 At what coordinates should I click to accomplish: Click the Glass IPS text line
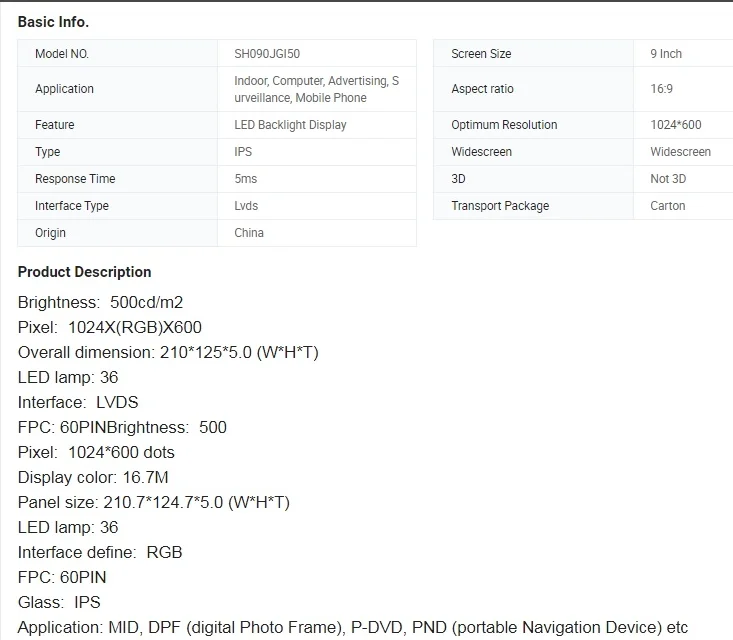59,602
